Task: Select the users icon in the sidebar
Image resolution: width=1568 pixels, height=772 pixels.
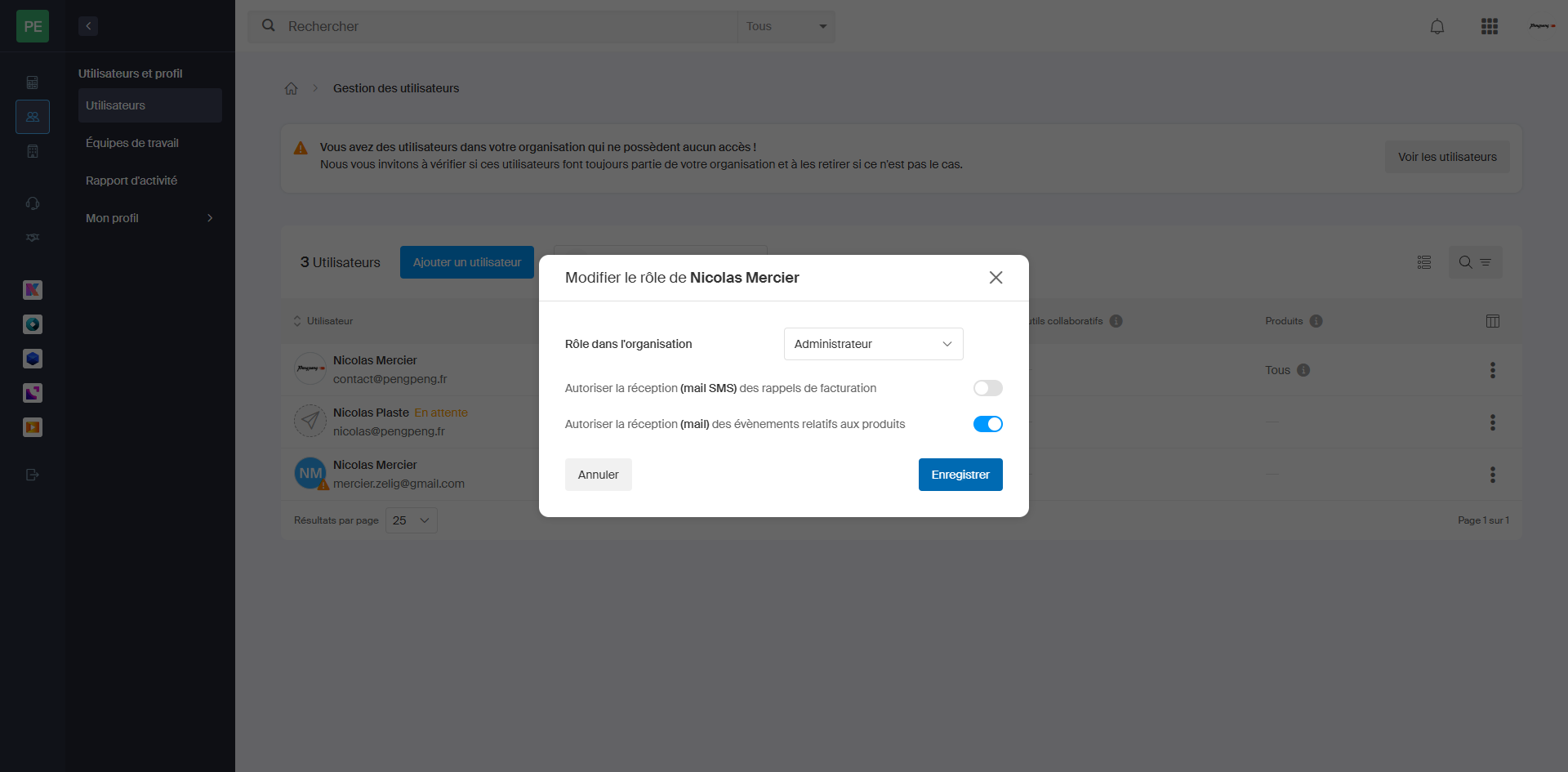Action: [x=33, y=117]
